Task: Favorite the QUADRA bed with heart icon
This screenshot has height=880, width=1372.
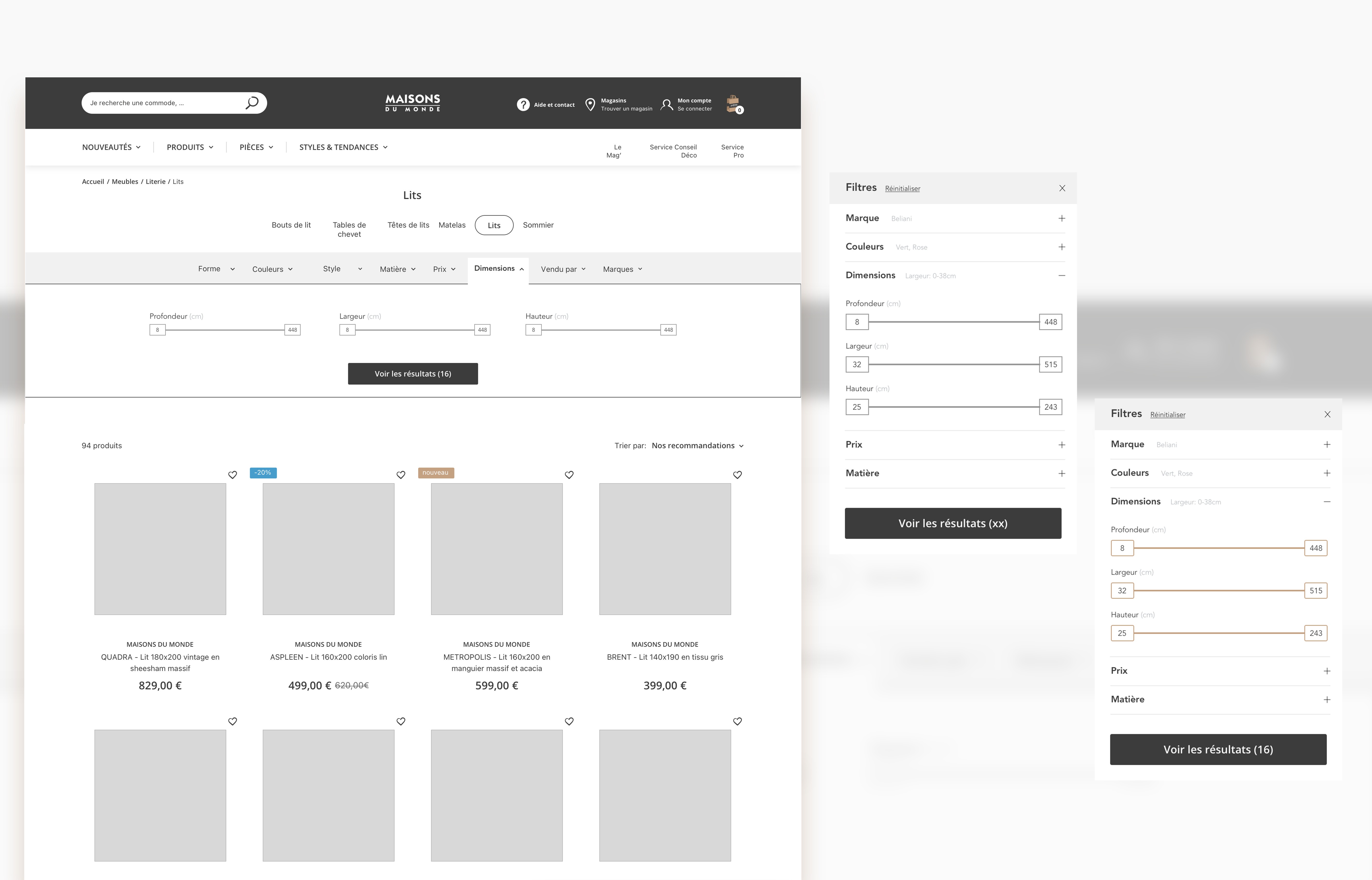Action: pos(233,475)
